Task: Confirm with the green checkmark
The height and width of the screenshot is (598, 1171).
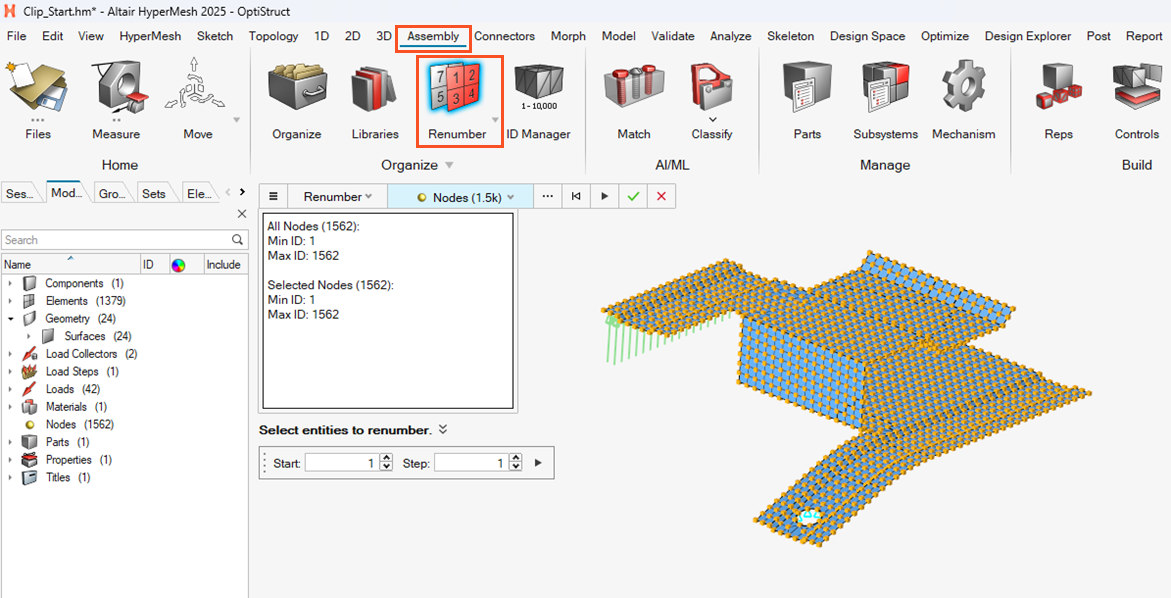Action: [633, 196]
